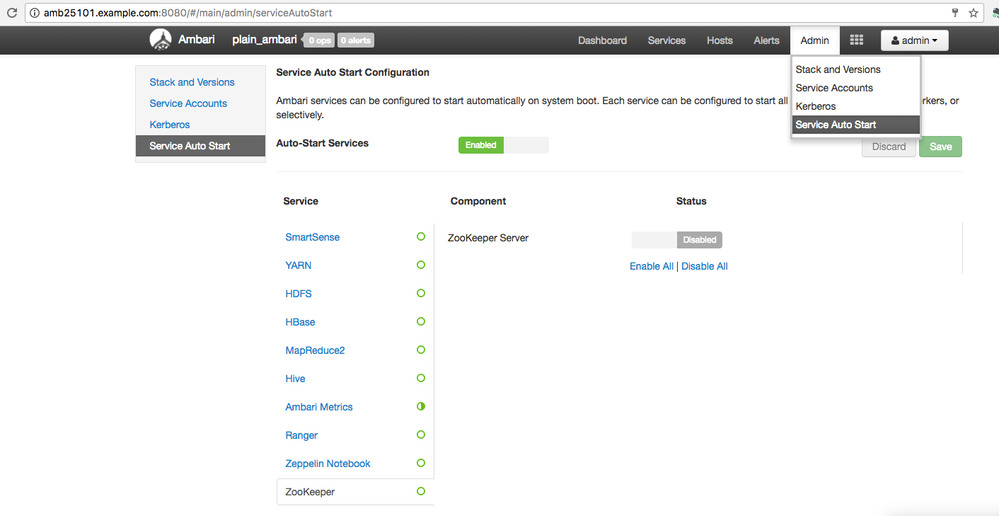Click the Disable All link

(x=705, y=266)
